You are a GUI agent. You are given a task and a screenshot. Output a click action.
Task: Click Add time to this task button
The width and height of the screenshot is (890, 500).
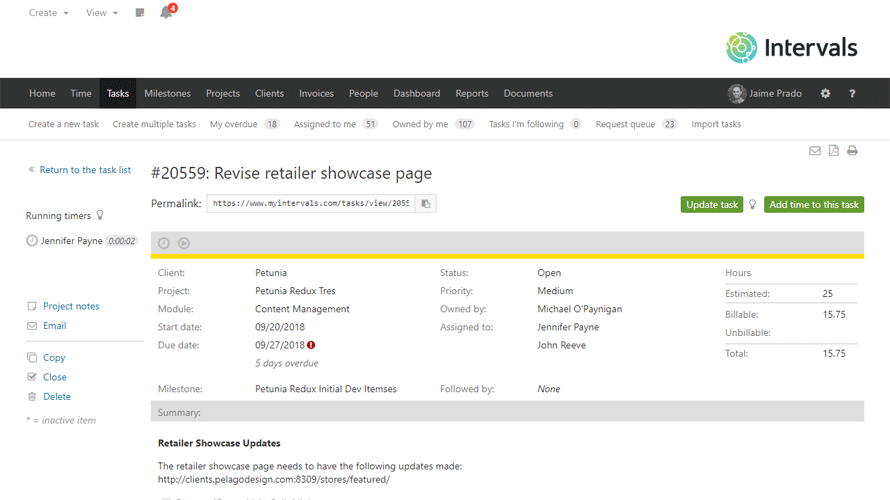click(814, 204)
